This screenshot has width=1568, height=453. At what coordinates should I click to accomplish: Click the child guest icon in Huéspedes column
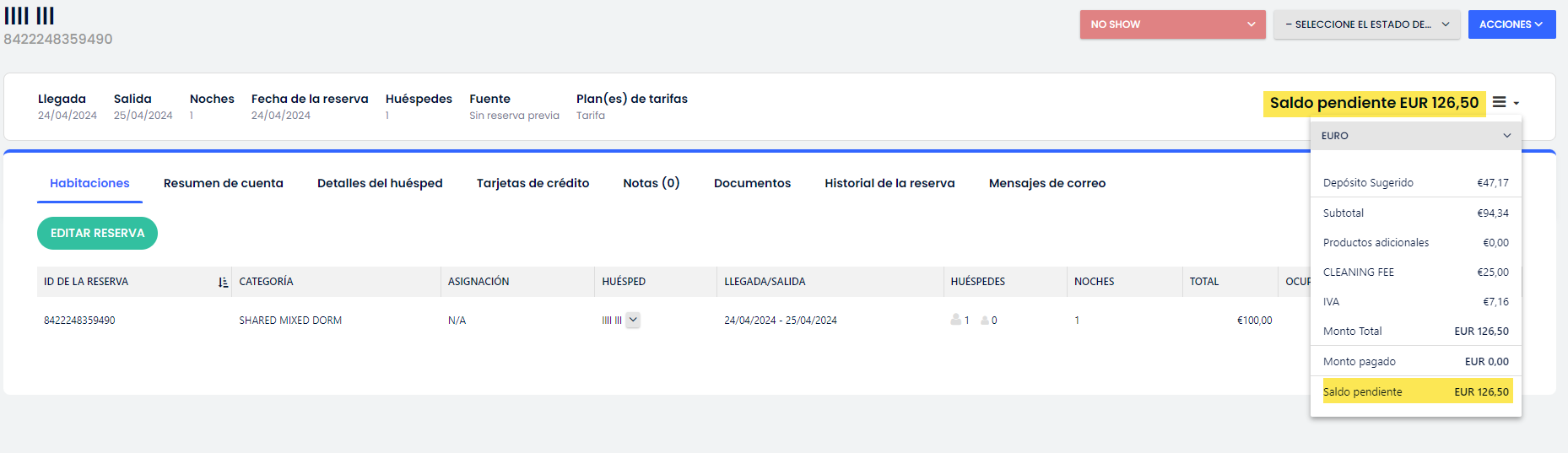[984, 321]
